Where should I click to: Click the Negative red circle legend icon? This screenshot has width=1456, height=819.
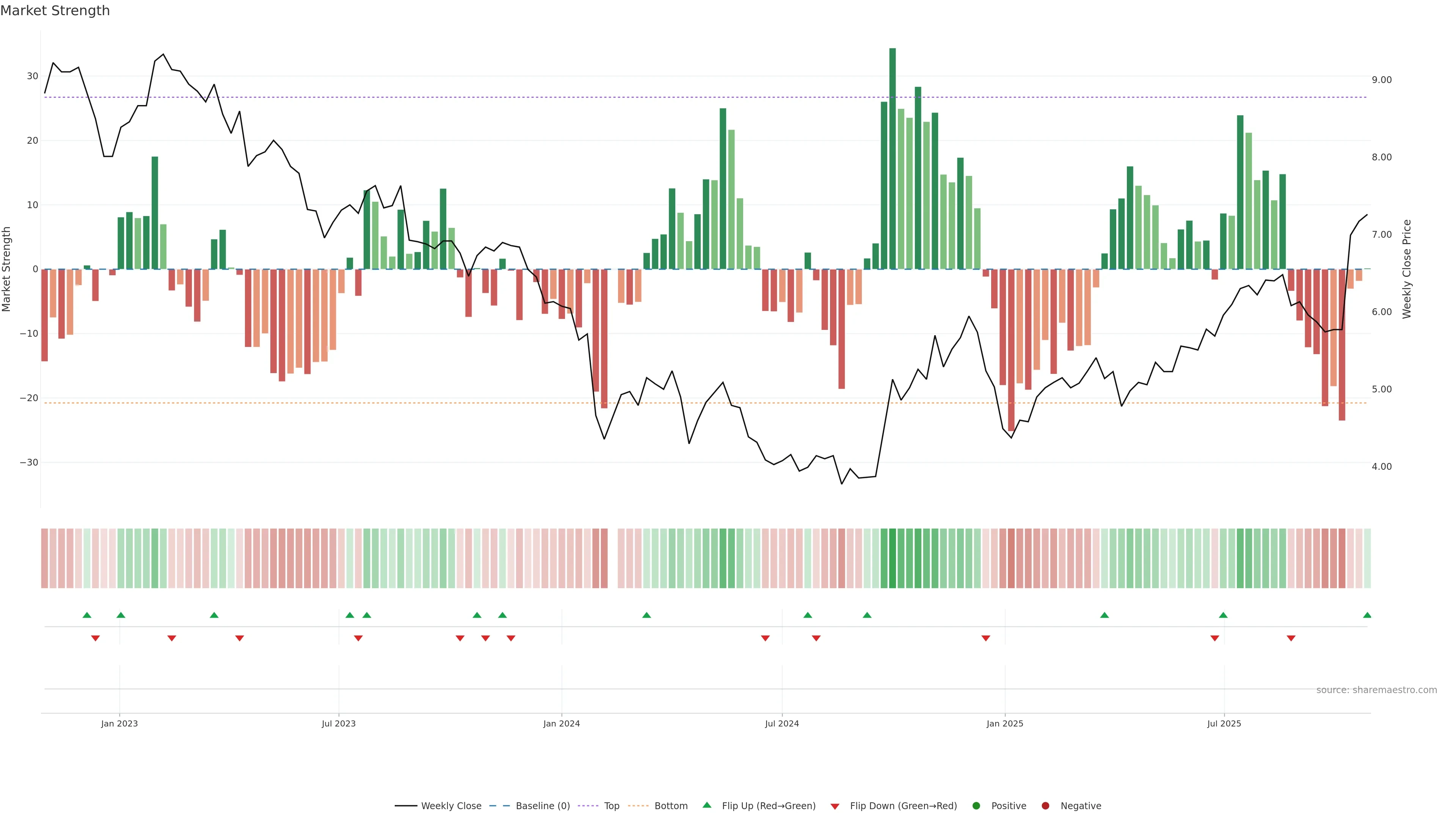(1045, 806)
